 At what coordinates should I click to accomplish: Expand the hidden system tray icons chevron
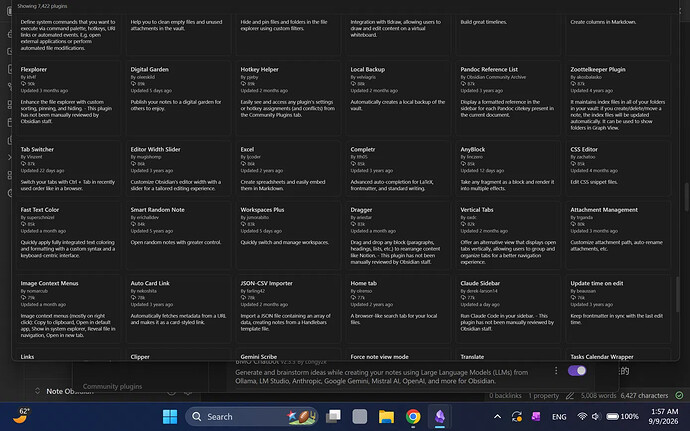[x=497, y=416]
